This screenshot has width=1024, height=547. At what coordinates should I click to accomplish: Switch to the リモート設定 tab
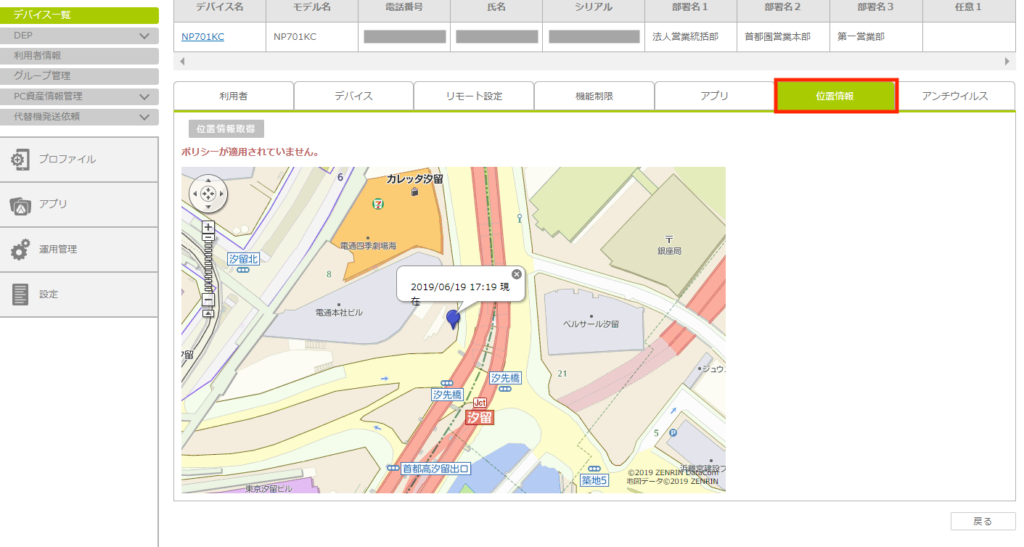(474, 96)
